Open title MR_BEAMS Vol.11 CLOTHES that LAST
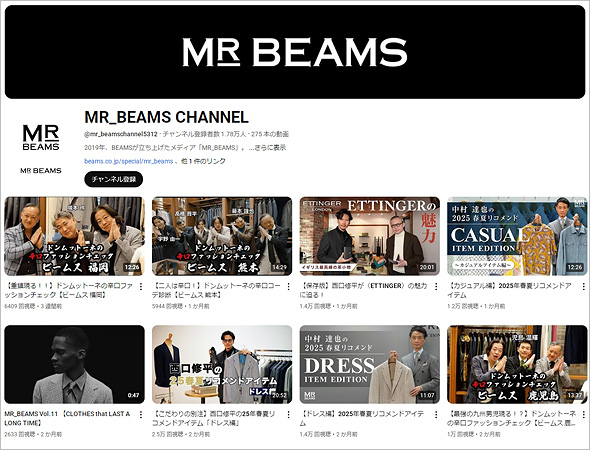The width and height of the screenshot is (590, 450). (x=67, y=418)
